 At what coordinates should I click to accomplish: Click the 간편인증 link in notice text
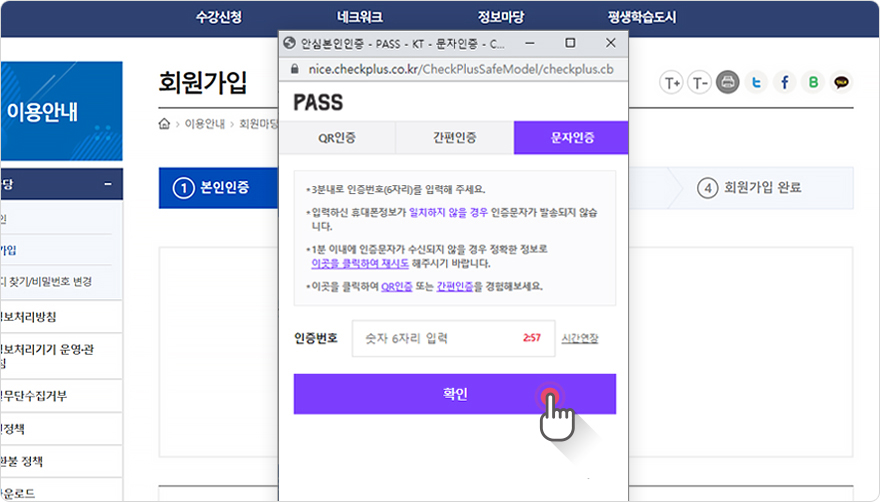point(455,286)
